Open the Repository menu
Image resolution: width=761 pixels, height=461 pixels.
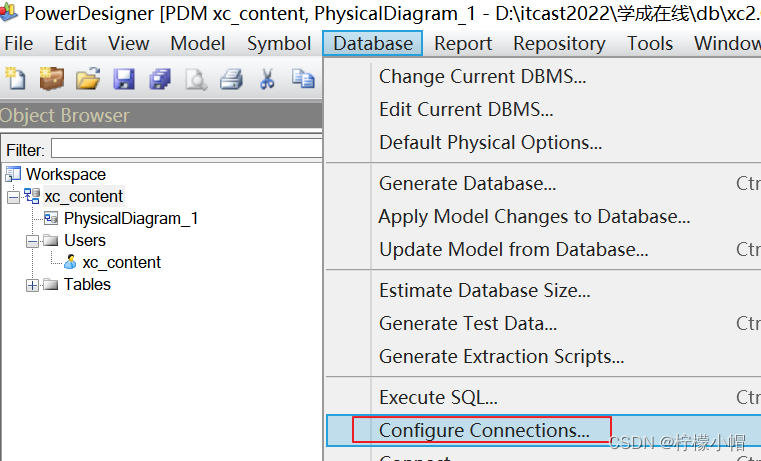click(559, 44)
